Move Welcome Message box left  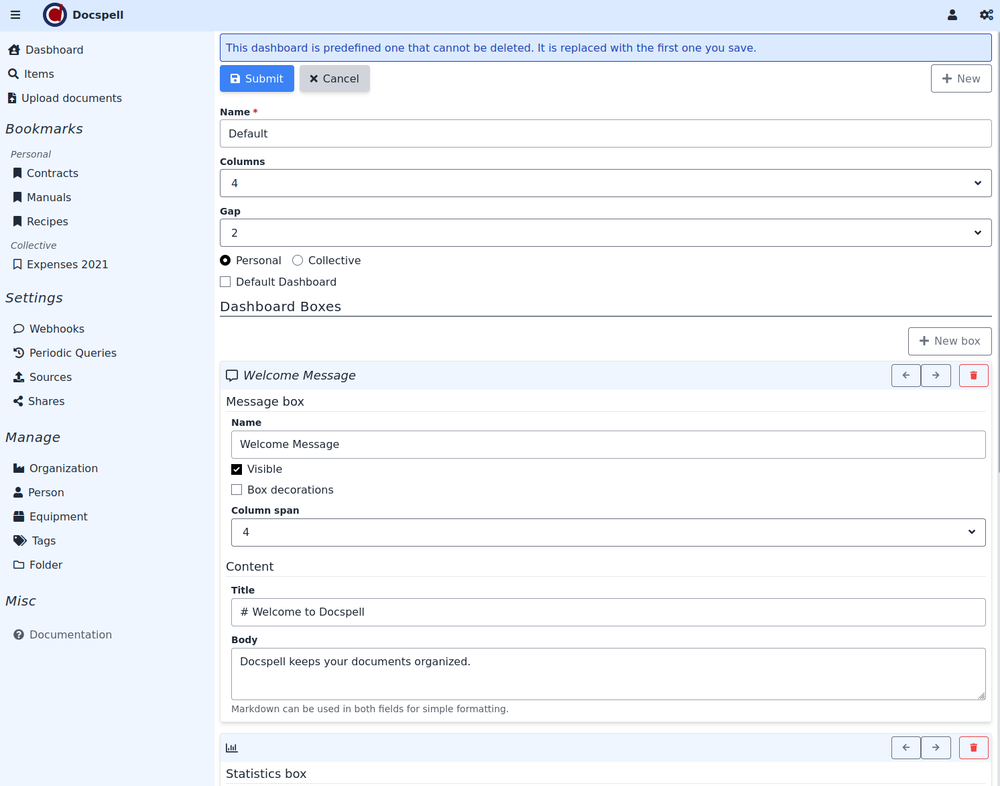click(x=906, y=375)
